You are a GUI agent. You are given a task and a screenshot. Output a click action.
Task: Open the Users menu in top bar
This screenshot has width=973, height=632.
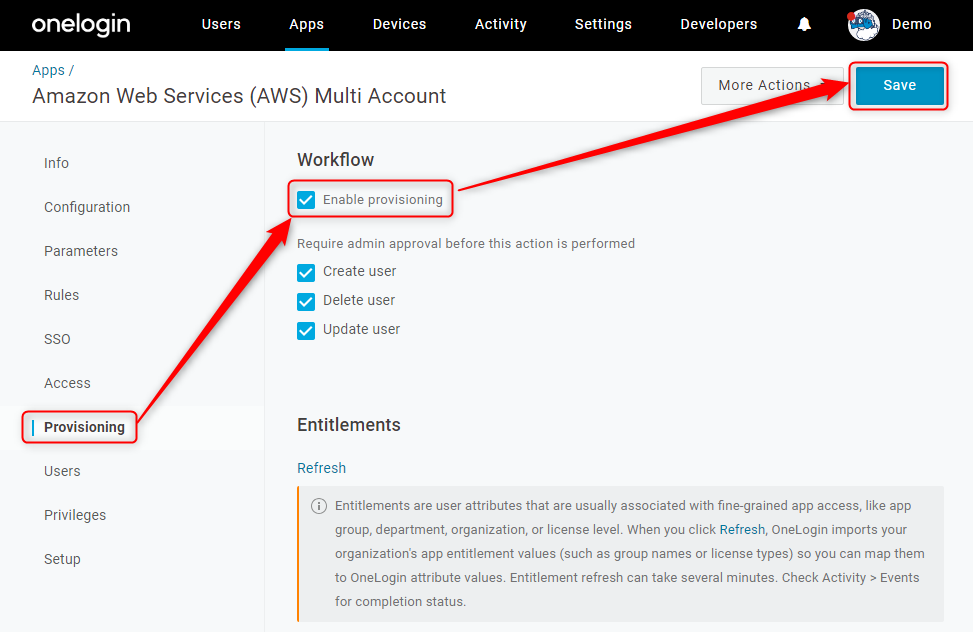click(x=221, y=24)
